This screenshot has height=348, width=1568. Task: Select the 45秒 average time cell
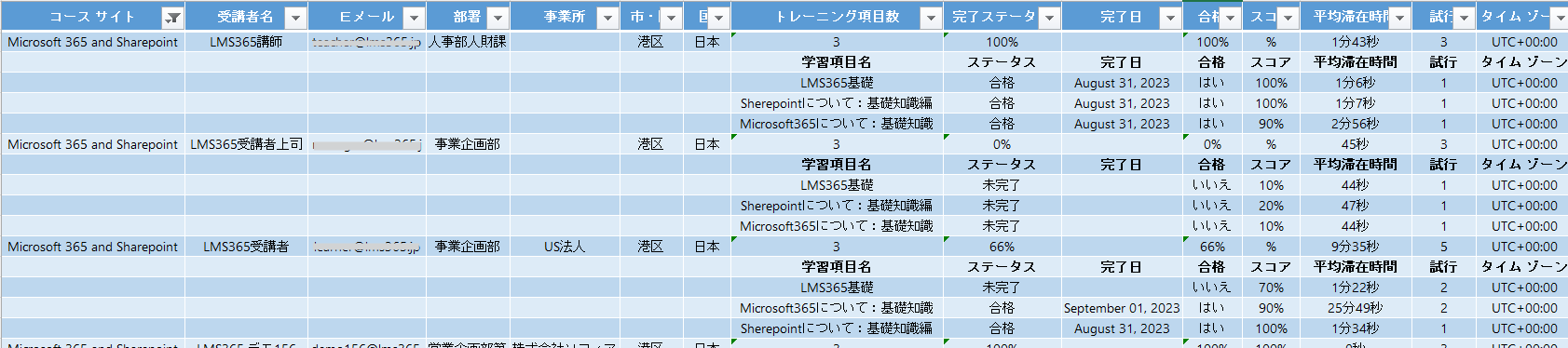(x=1355, y=144)
